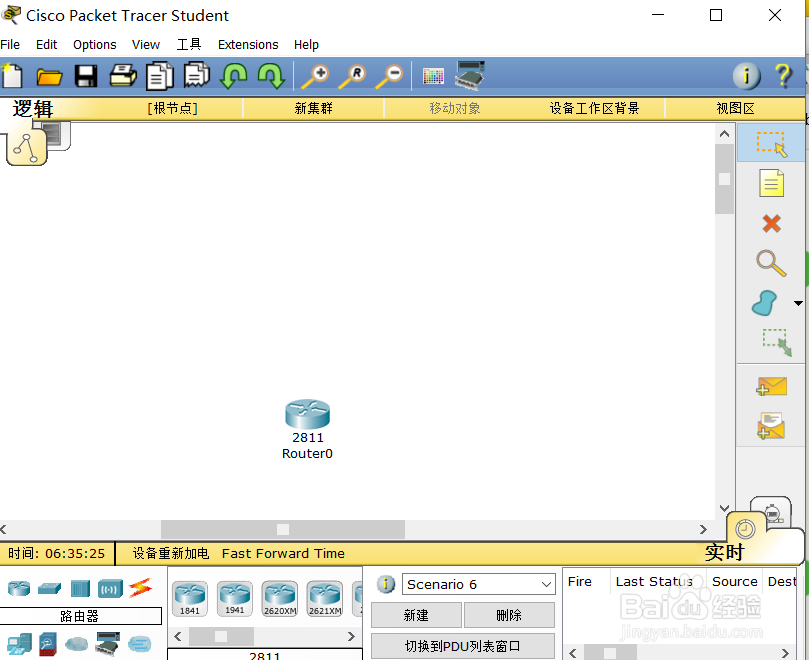Reset zoom with the R magnifier
Viewport: 809px width, 660px height.
(352, 76)
